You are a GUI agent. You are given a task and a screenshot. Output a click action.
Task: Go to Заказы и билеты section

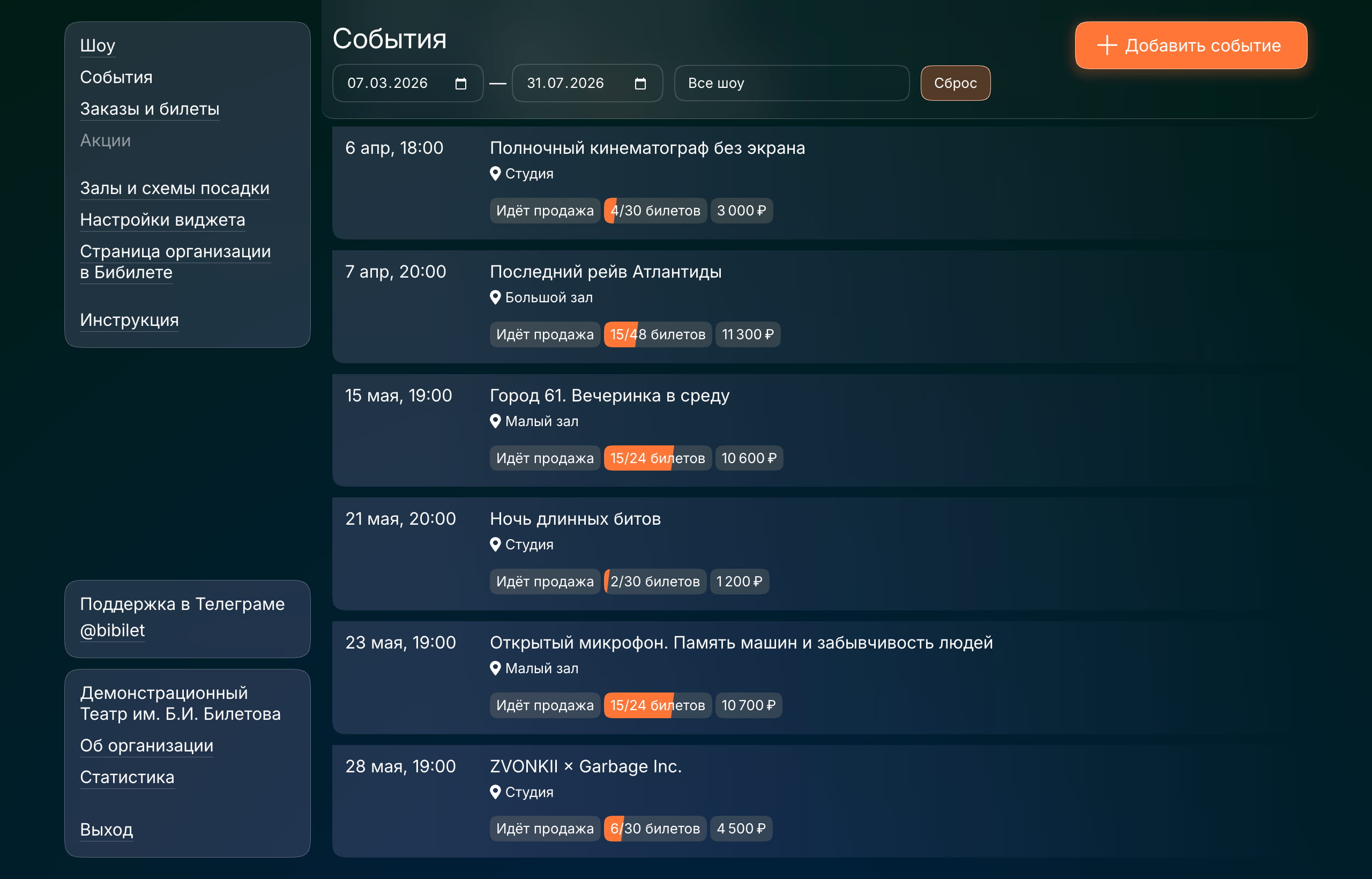coord(150,108)
